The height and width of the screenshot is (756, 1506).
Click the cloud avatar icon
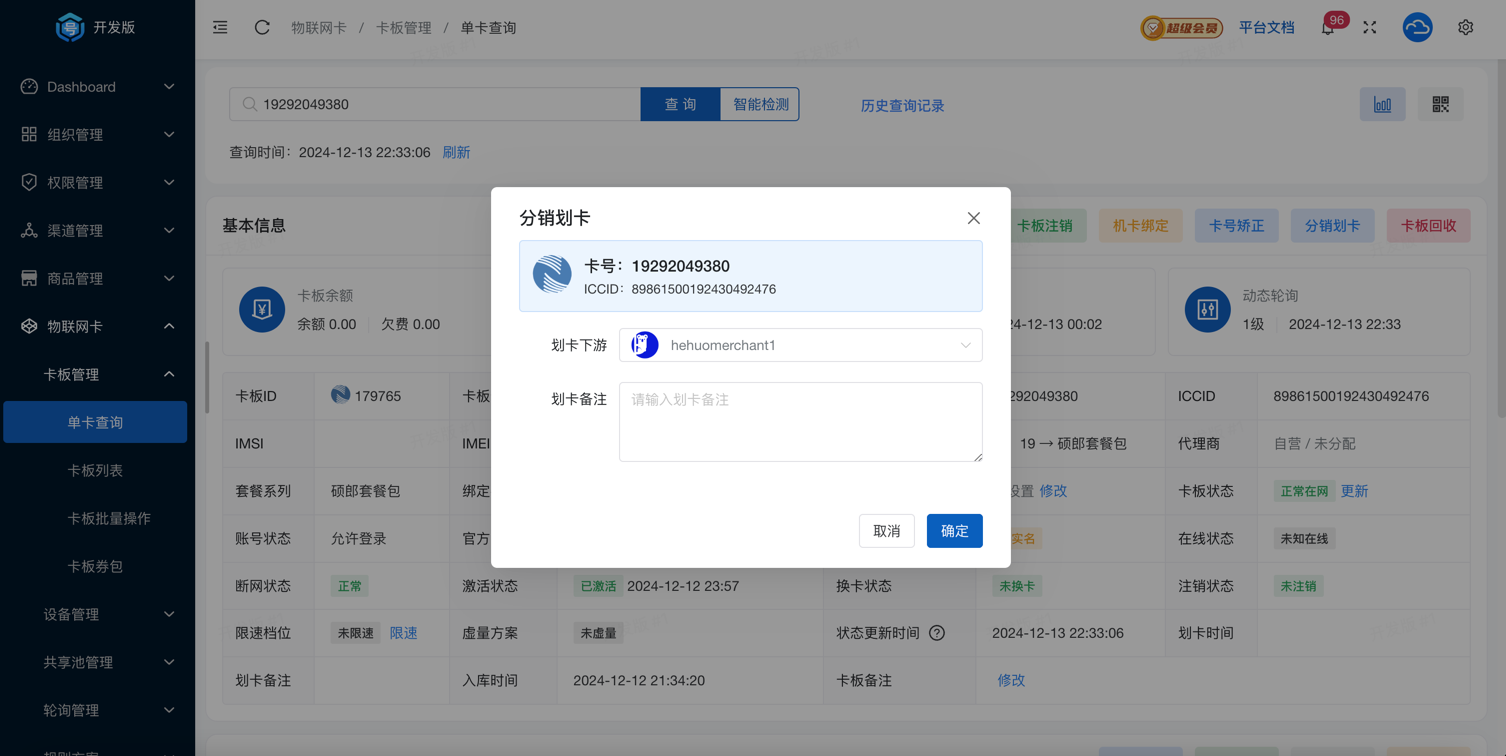pos(1417,28)
